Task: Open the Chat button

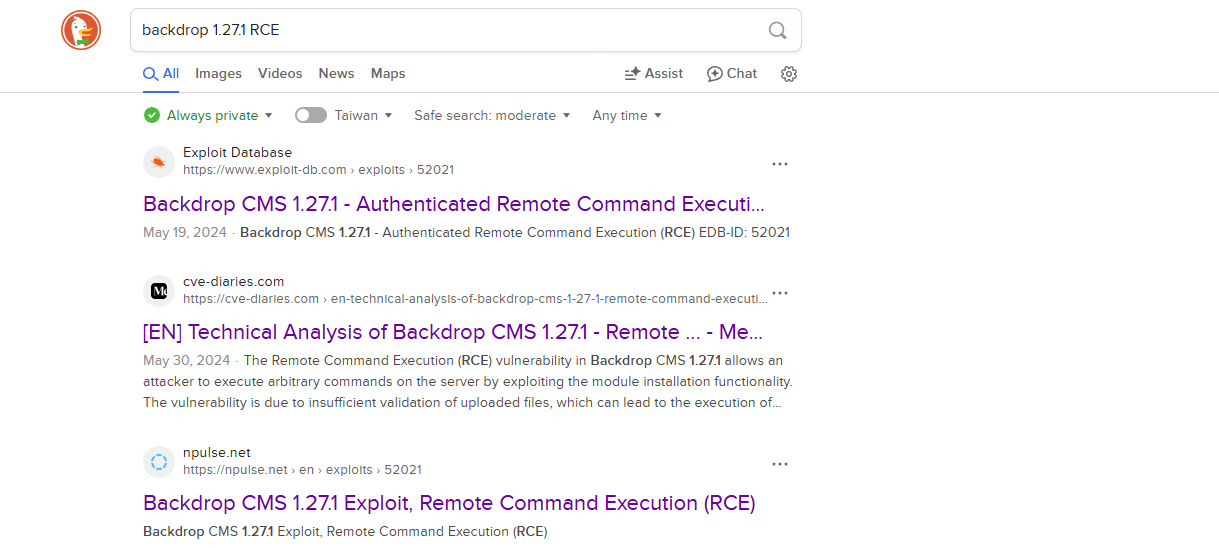Action: [x=732, y=73]
